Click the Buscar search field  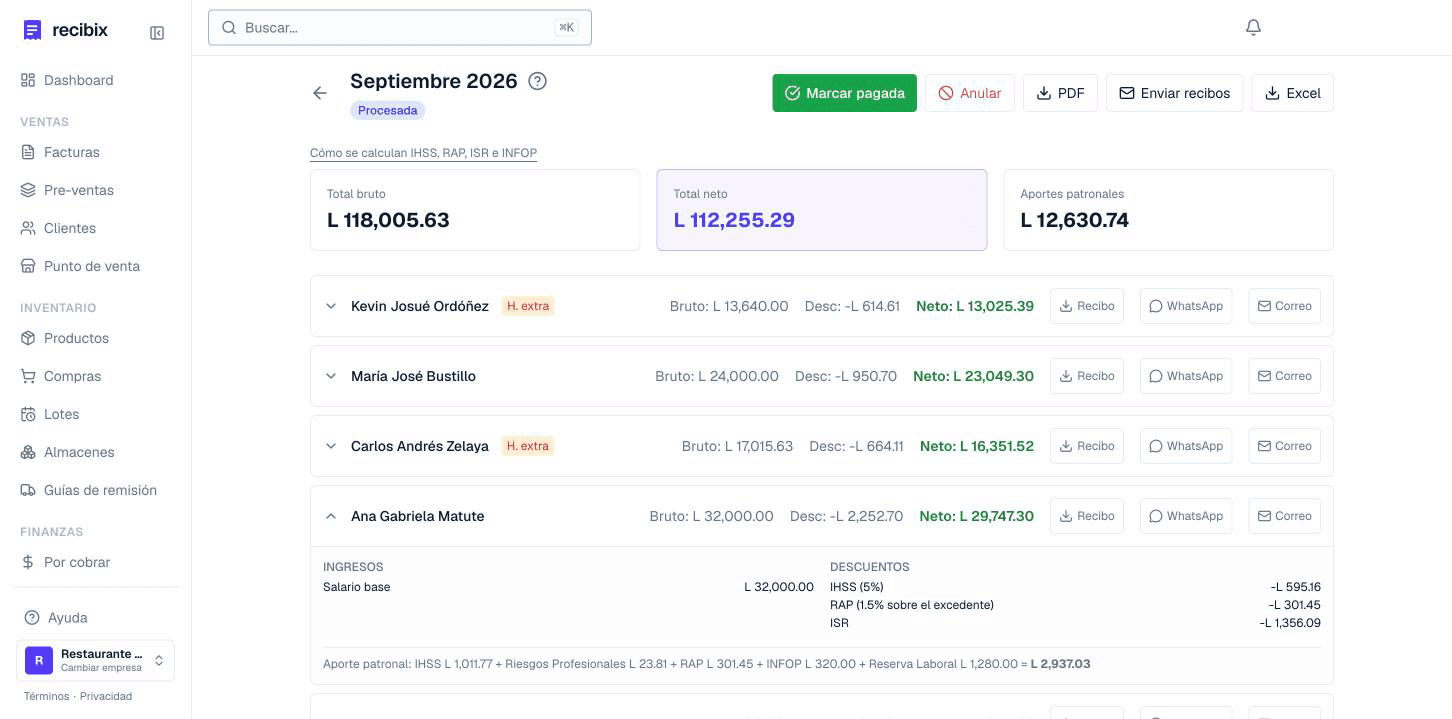(x=400, y=28)
